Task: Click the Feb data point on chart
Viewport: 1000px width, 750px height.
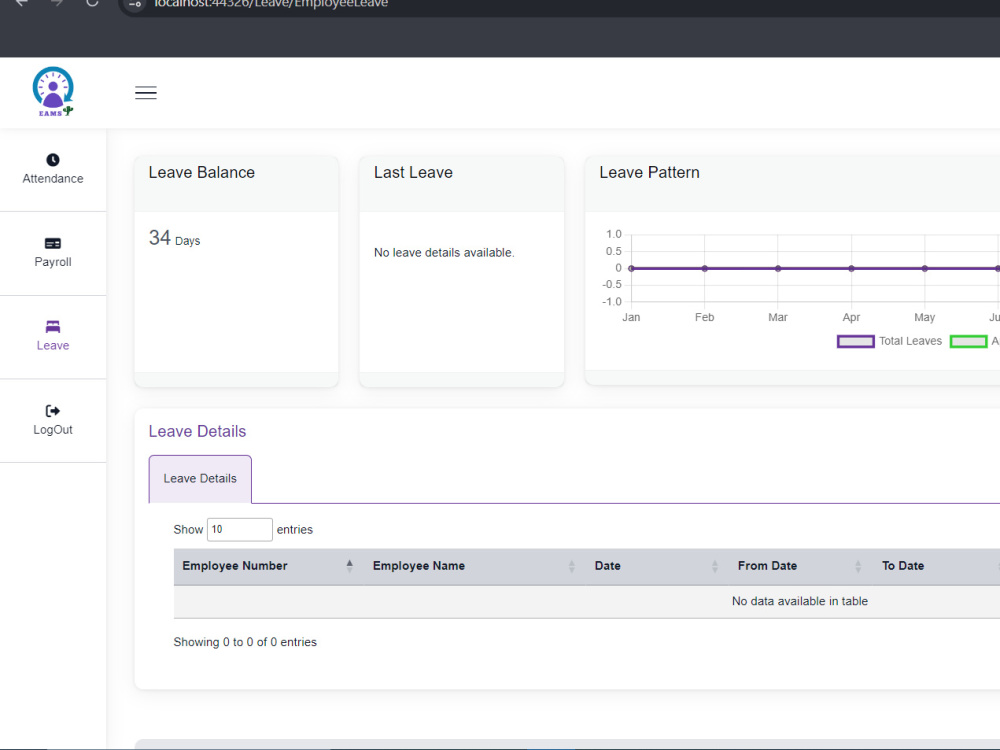Action: click(x=705, y=268)
